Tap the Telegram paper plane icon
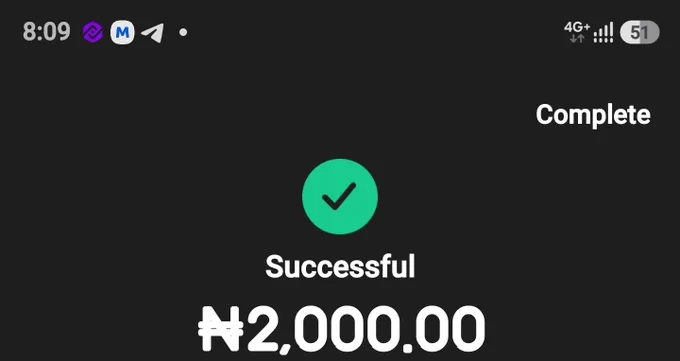Viewport: 680px width, 361px height. pos(153,33)
